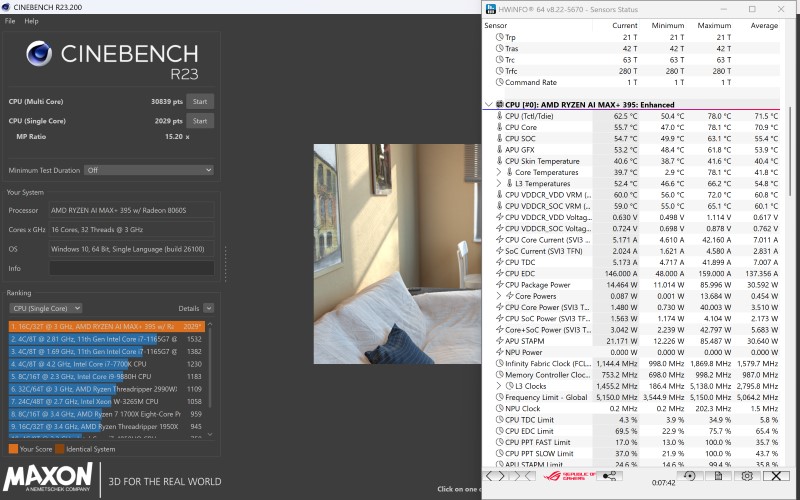Collapse the CPU [#0] AMD RYZEN AI MAX+ group
Viewport: 800px width, 500px height.
click(x=489, y=105)
